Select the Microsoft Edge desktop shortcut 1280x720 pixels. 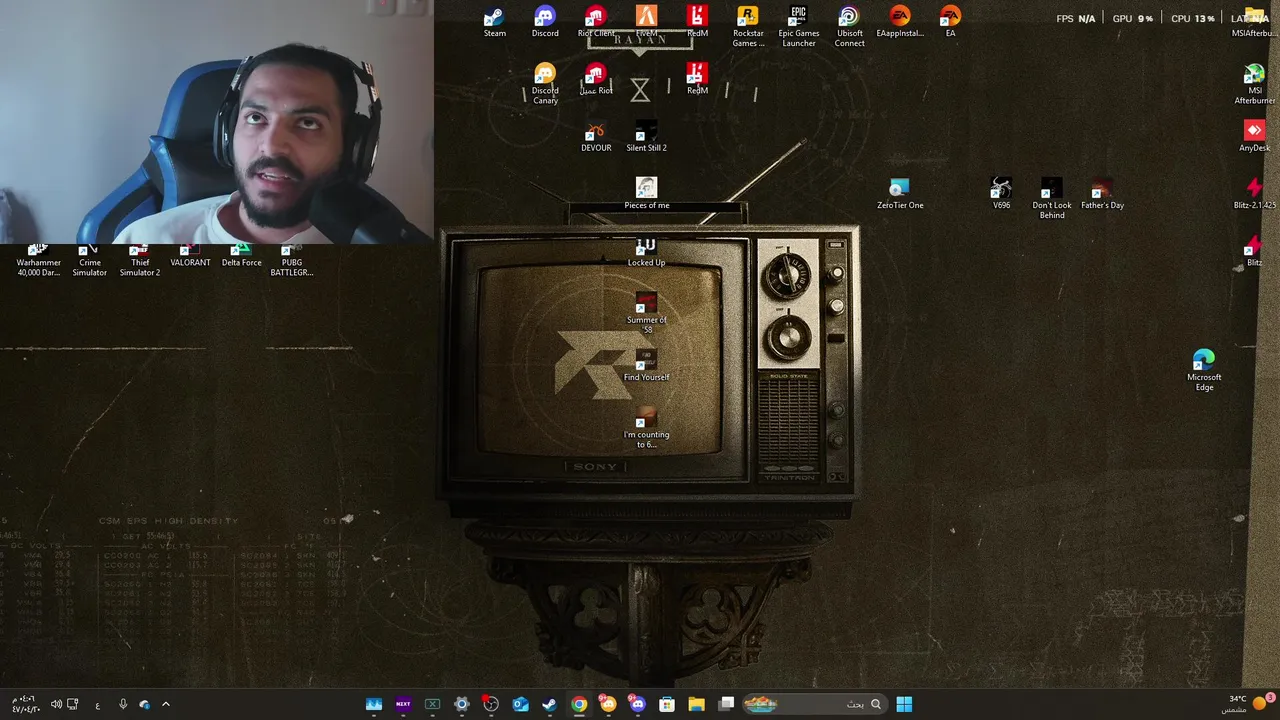click(1204, 370)
